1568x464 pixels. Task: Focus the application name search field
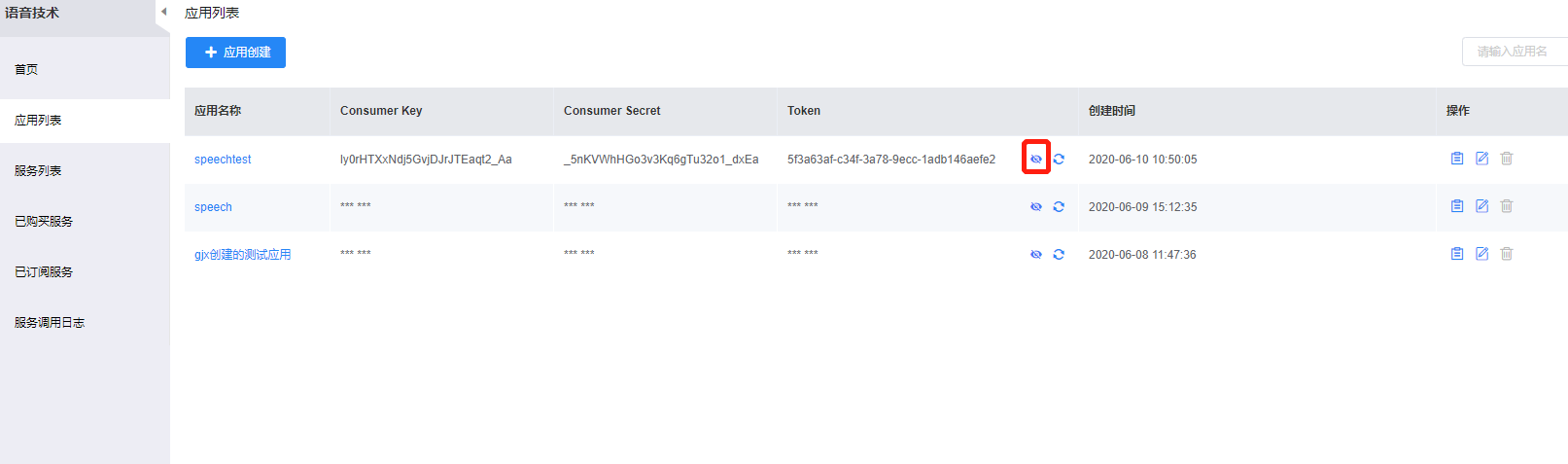1515,52
